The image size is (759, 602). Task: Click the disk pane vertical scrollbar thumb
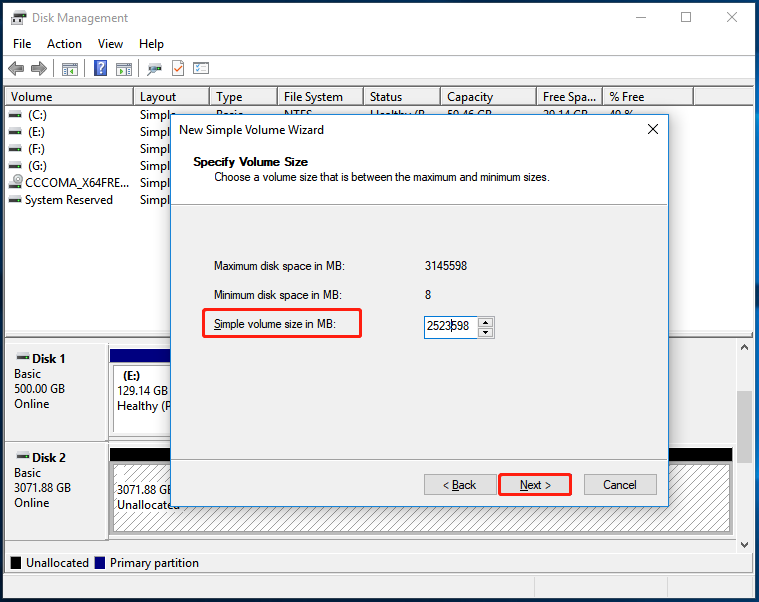click(x=744, y=428)
